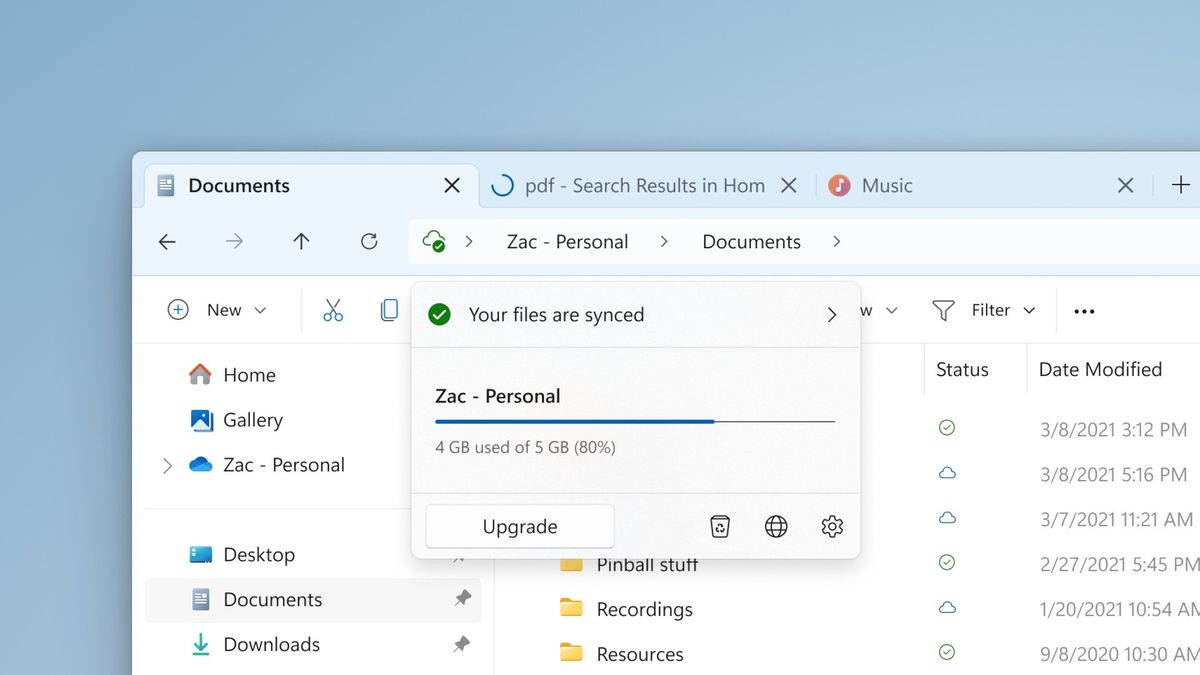
Task: Open the OneDrive recycle bin icon
Action: click(720, 526)
